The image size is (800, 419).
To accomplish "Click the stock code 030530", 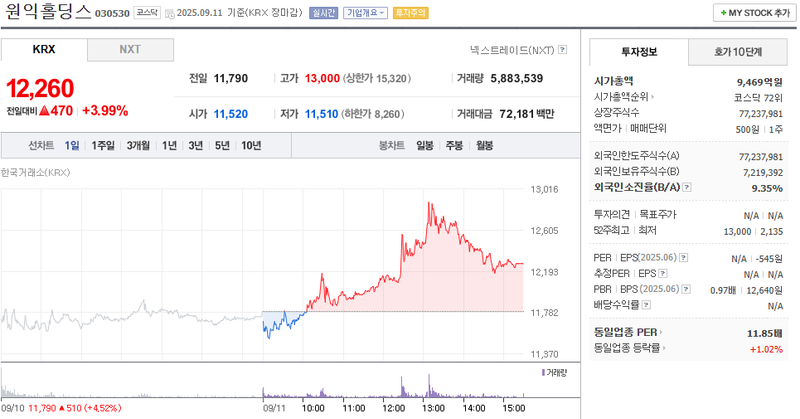I will (112, 13).
